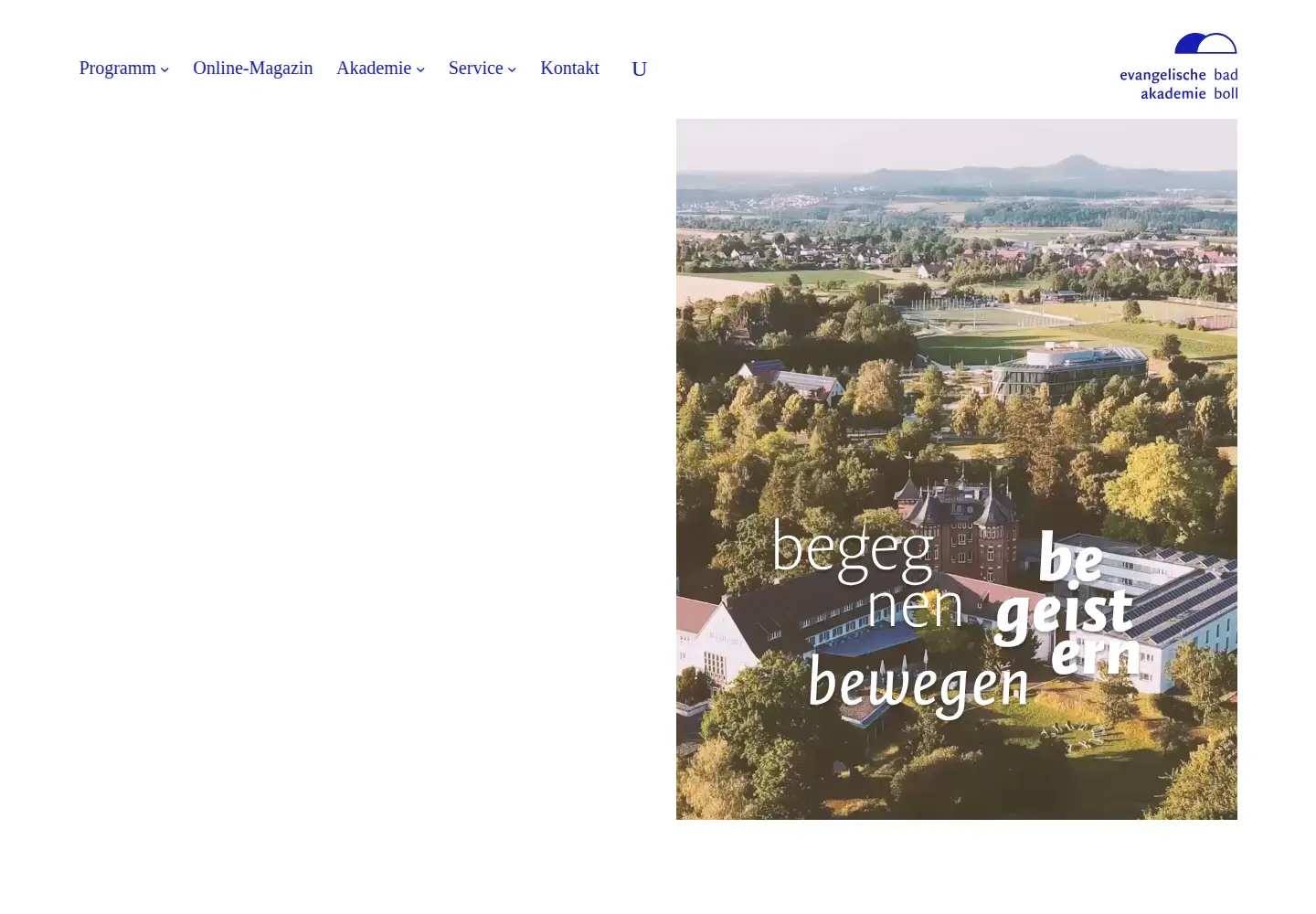Viewport: 1316px width, 914px height.
Task: Open the Akademie menu
Action: 374,69
